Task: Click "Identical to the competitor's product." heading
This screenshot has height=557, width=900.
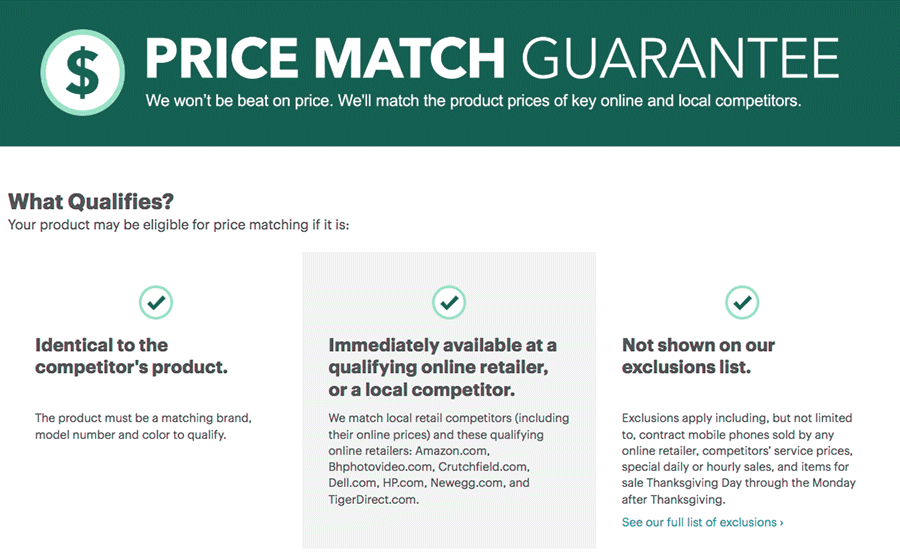Action: [131, 356]
